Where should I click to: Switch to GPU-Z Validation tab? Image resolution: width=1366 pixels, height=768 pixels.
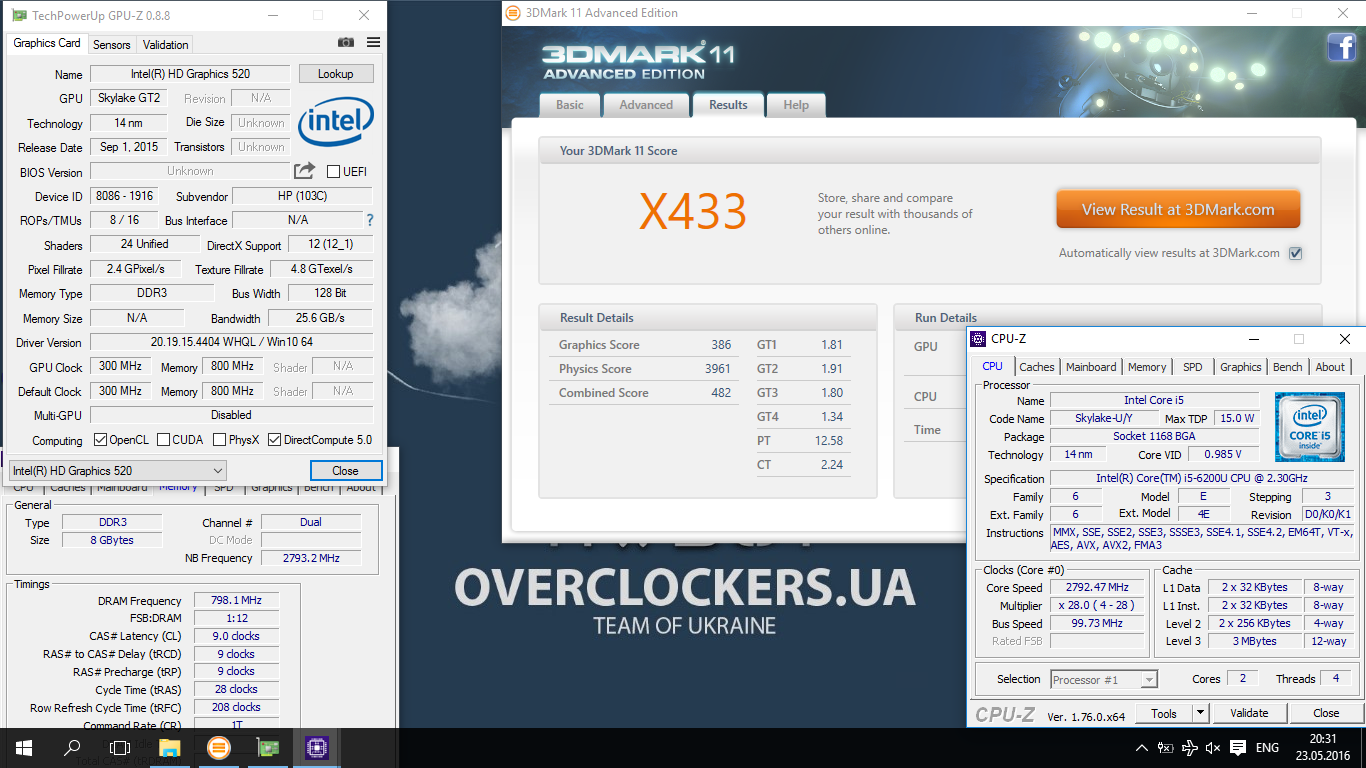(x=166, y=44)
